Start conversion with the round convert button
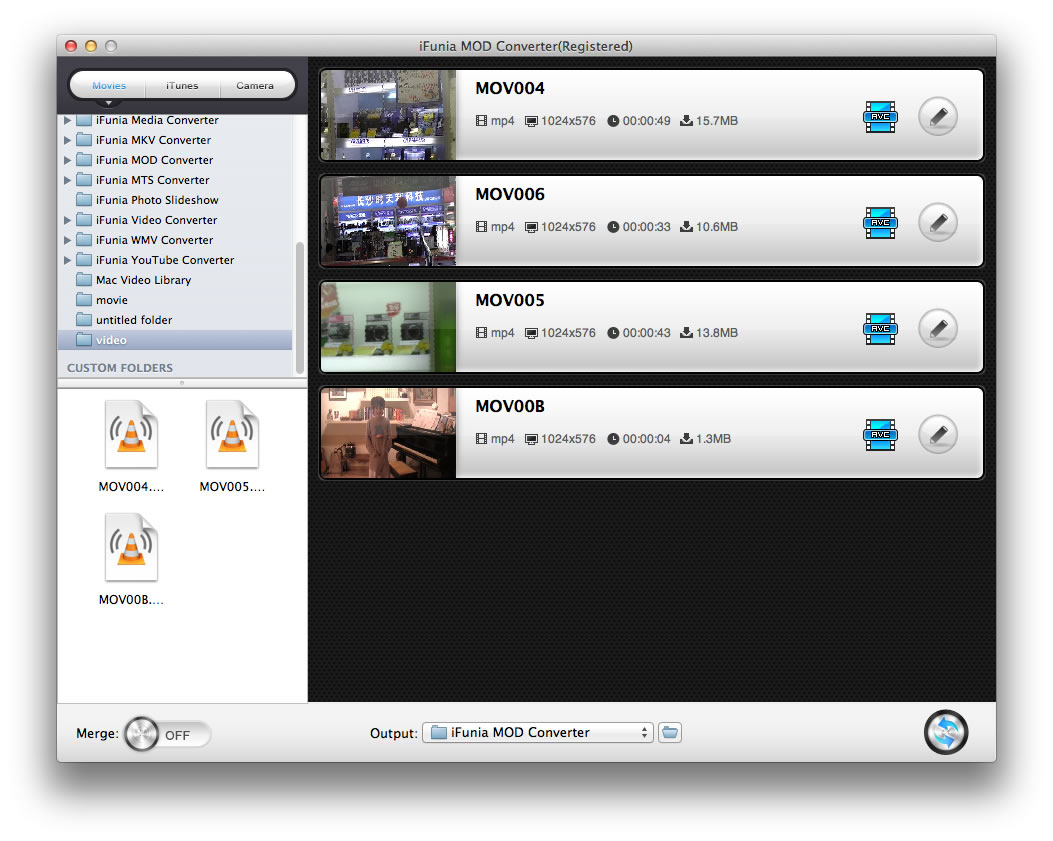Screen dimensions: 1053x841 (946, 732)
